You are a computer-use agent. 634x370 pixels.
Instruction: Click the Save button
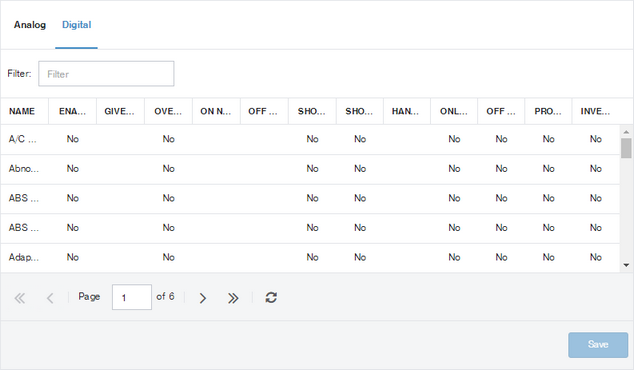point(598,345)
